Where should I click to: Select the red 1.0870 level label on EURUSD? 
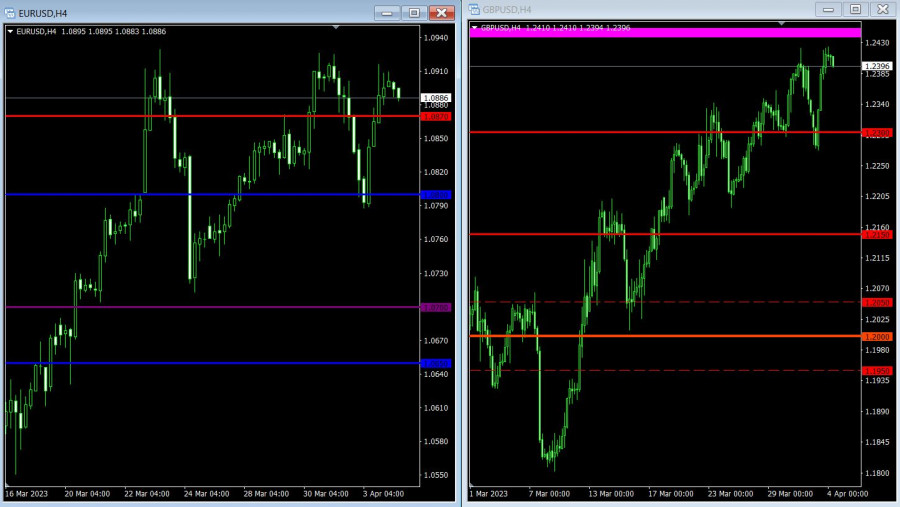[x=436, y=117]
